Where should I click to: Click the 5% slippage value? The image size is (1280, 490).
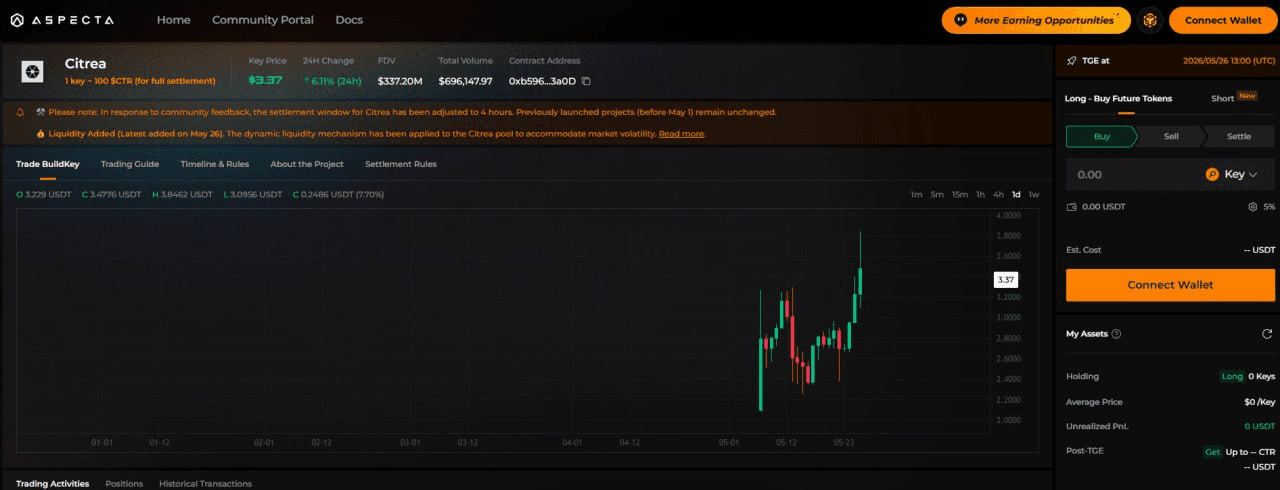(x=1269, y=207)
